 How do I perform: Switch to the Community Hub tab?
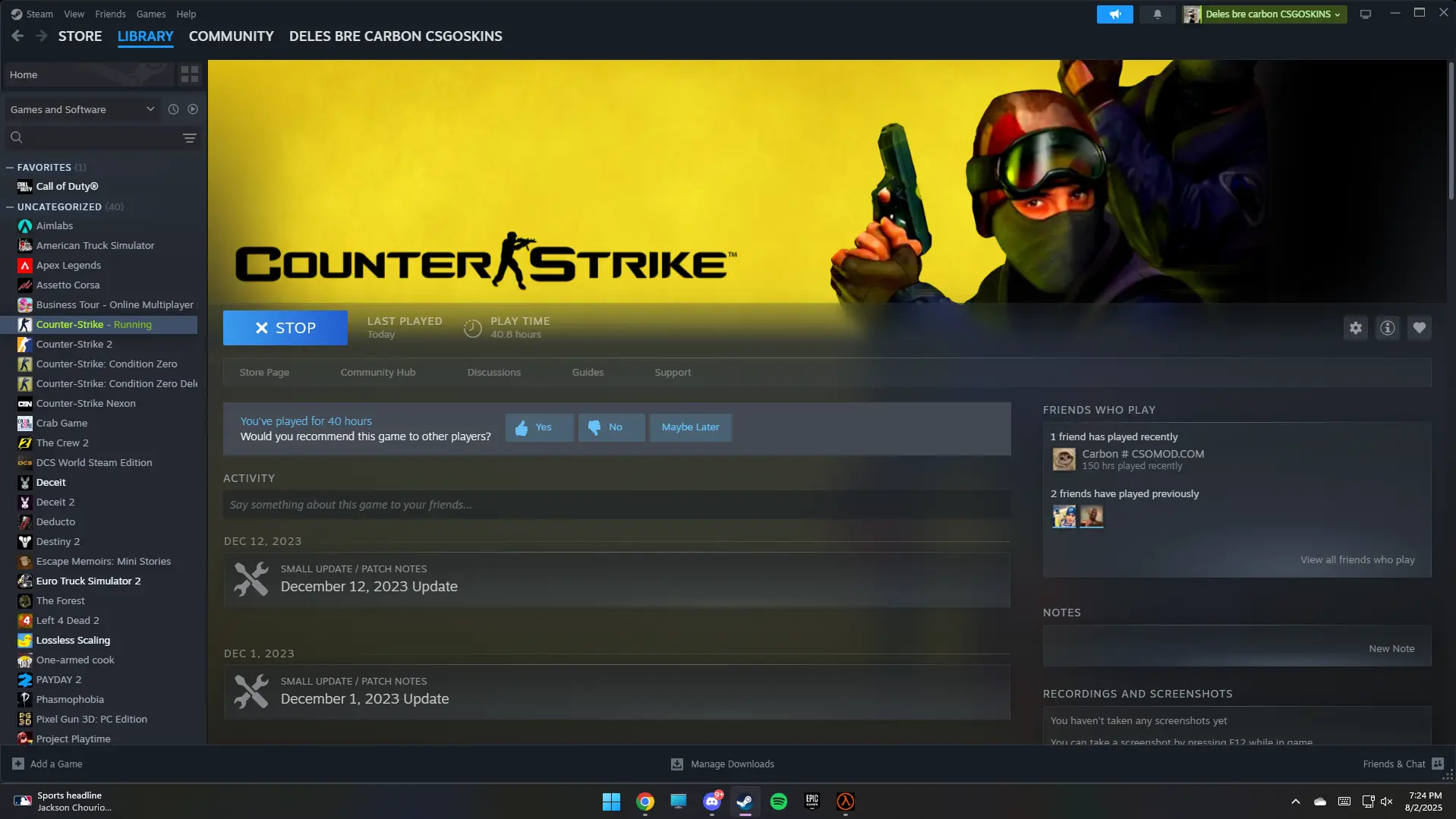click(378, 372)
